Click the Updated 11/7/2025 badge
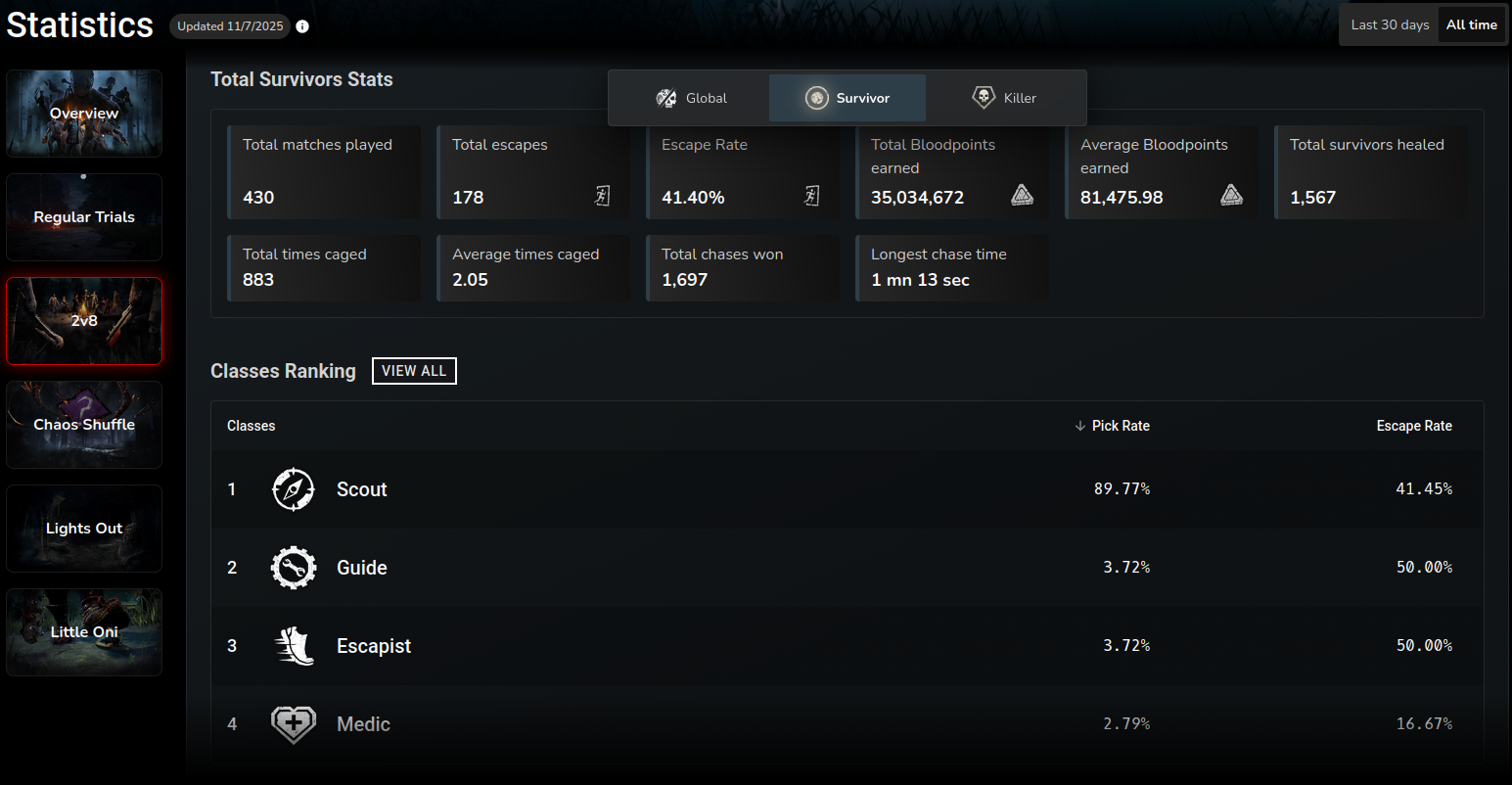Viewport: 1512px width, 785px height. tap(231, 26)
